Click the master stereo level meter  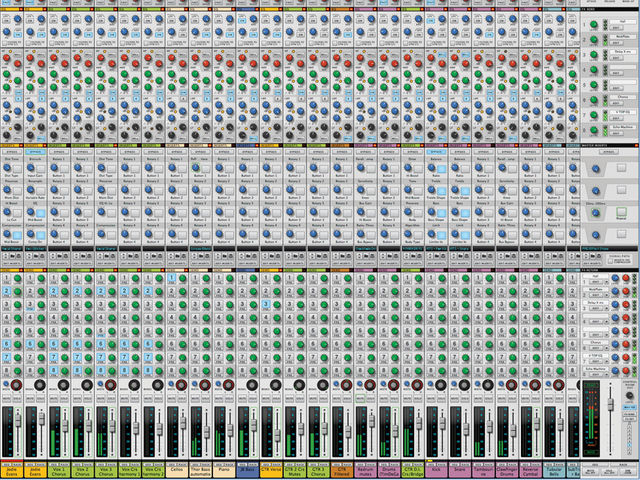click(x=591, y=419)
